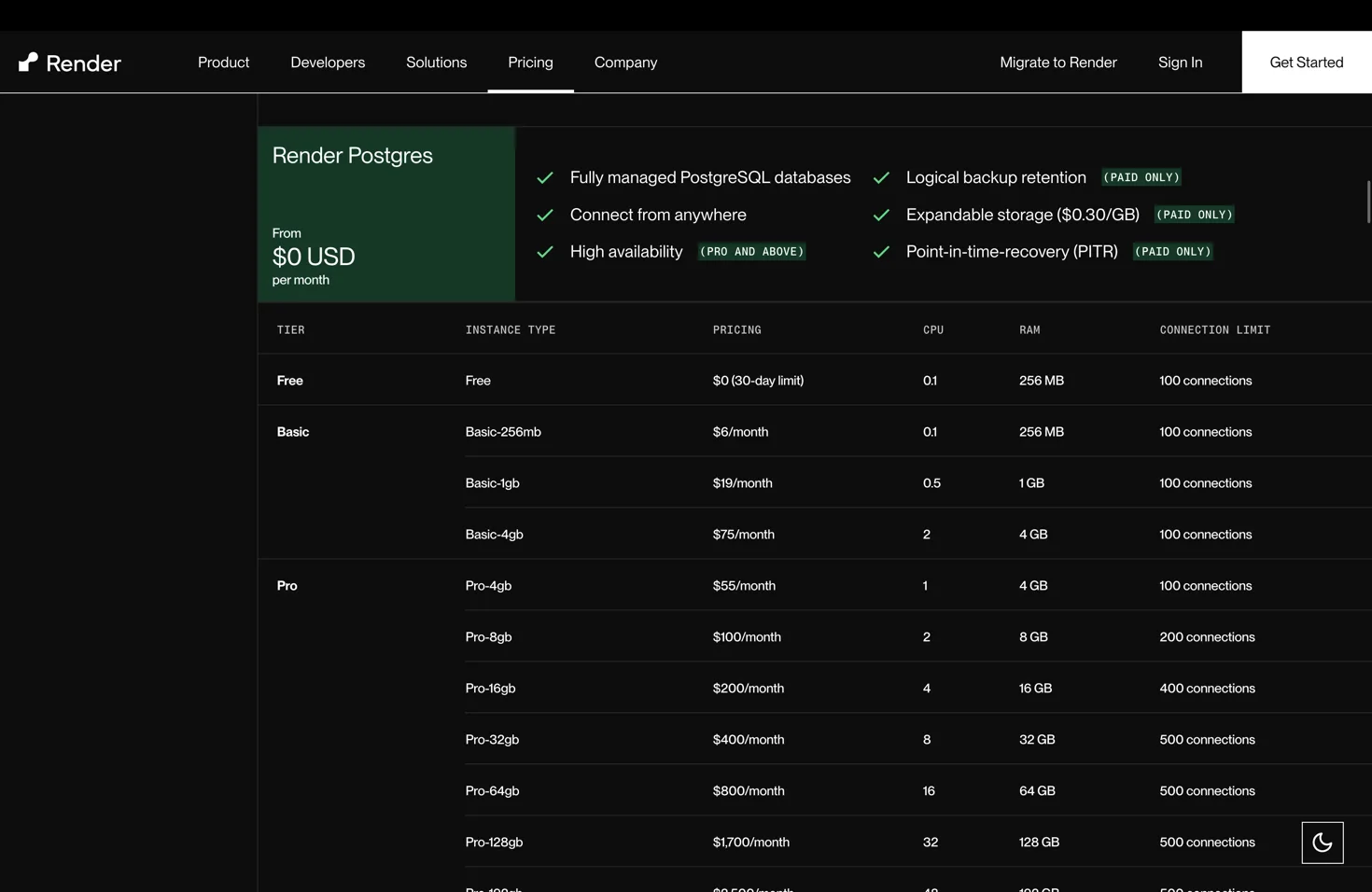Click the Sign In link
Image resolution: width=1372 pixels, height=892 pixels.
tap(1180, 63)
